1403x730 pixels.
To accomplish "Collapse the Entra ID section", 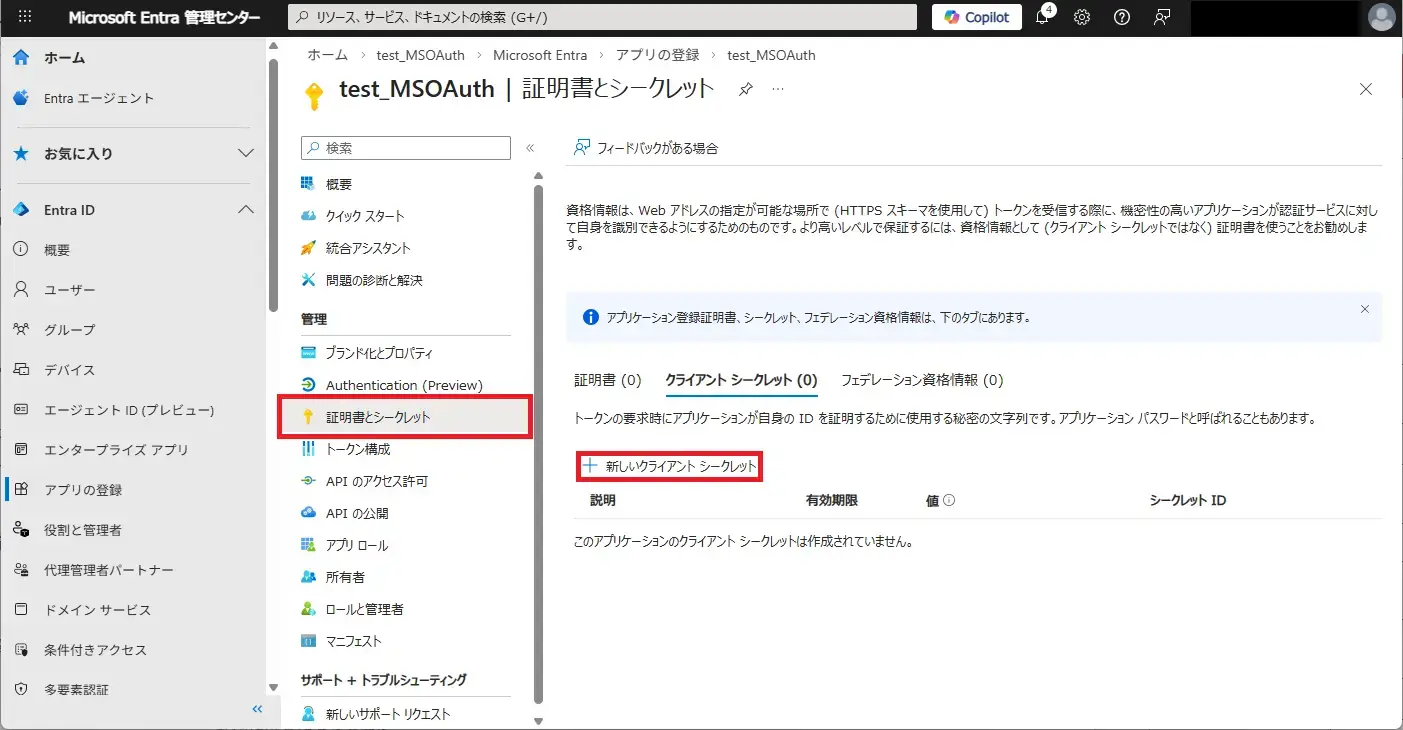I will pos(245,210).
